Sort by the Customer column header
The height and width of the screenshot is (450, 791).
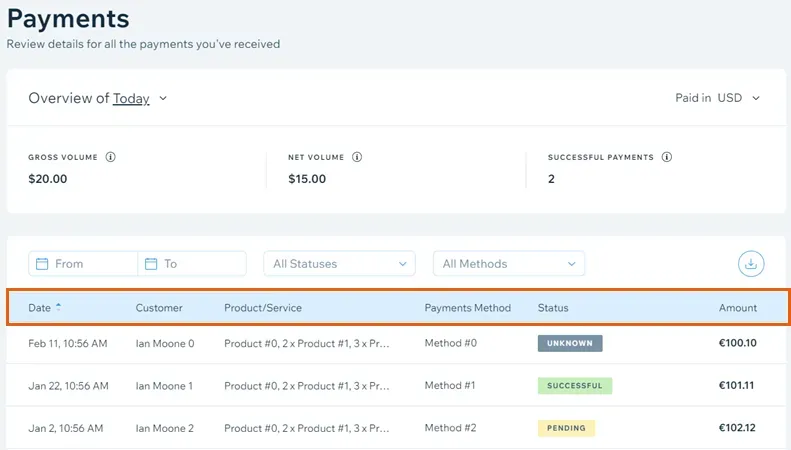point(159,308)
